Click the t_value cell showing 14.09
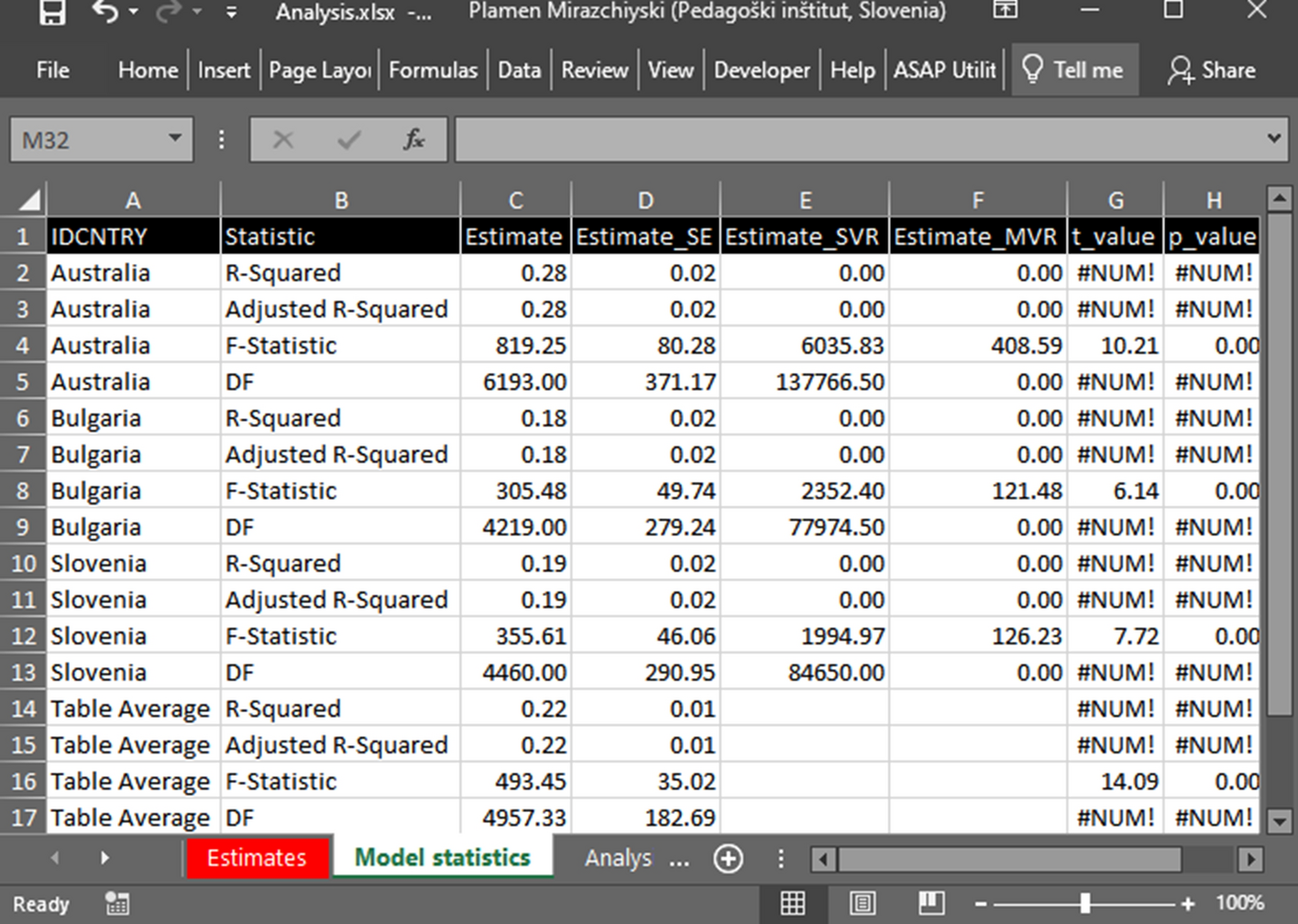Screen dimensions: 1298x924 [x=1115, y=781]
